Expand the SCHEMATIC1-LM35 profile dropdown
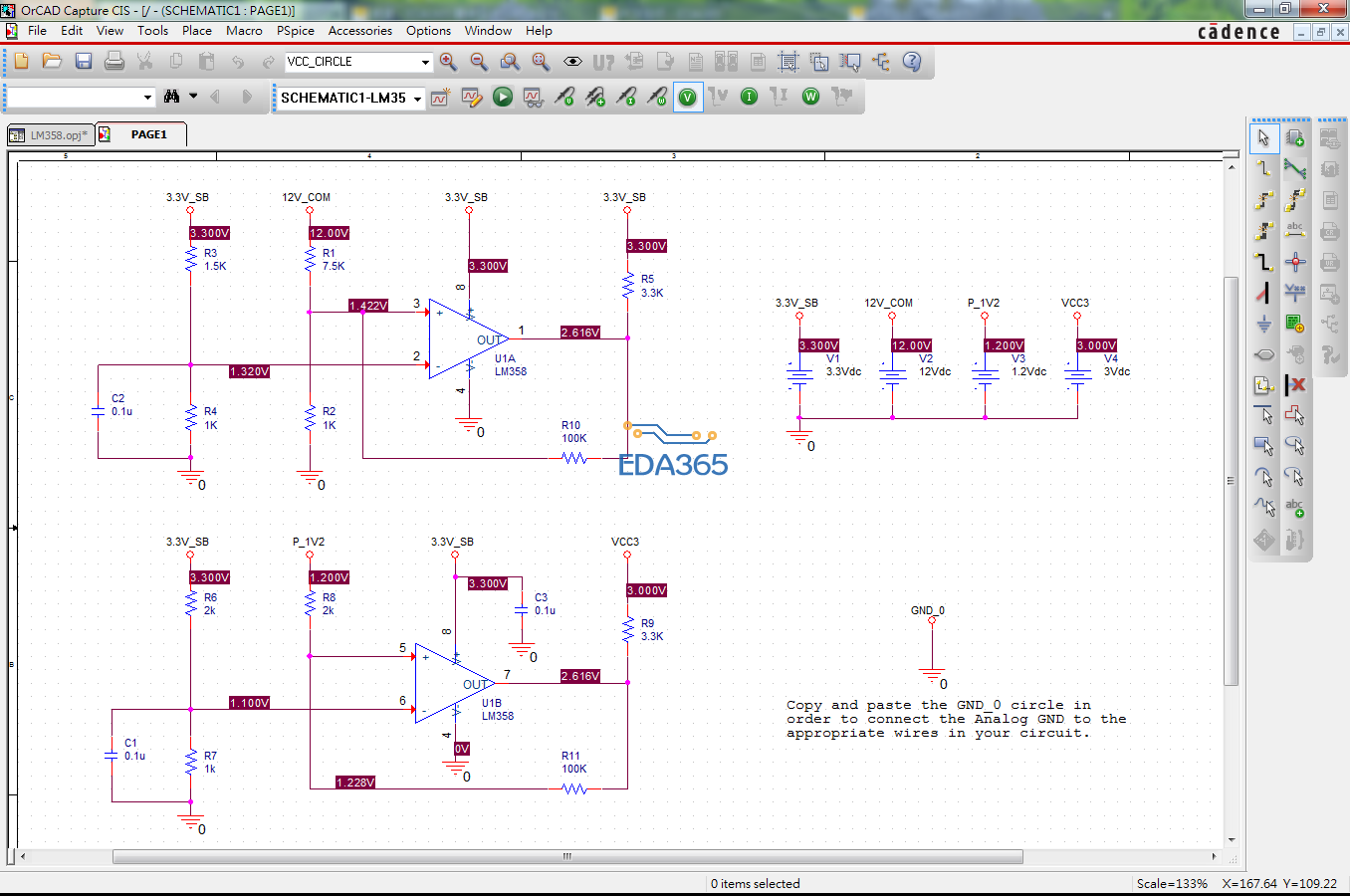Image resolution: width=1350 pixels, height=896 pixels. (x=417, y=98)
